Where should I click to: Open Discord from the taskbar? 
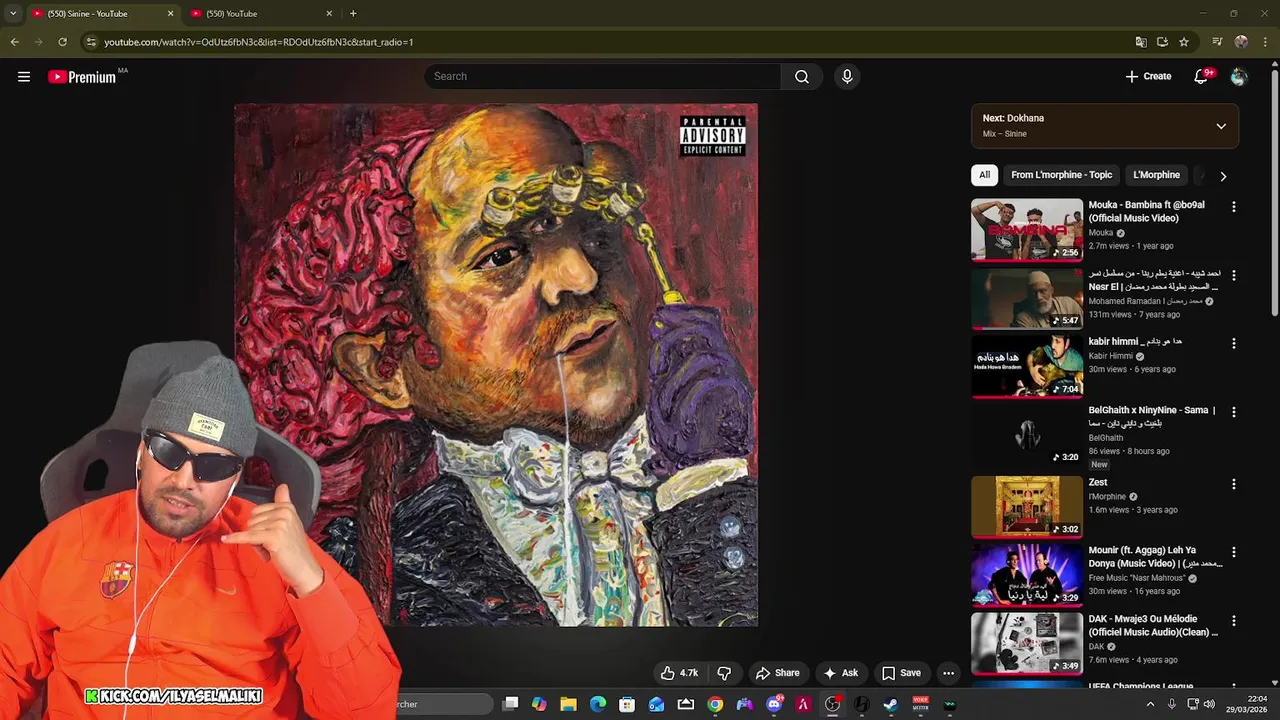click(x=774, y=704)
